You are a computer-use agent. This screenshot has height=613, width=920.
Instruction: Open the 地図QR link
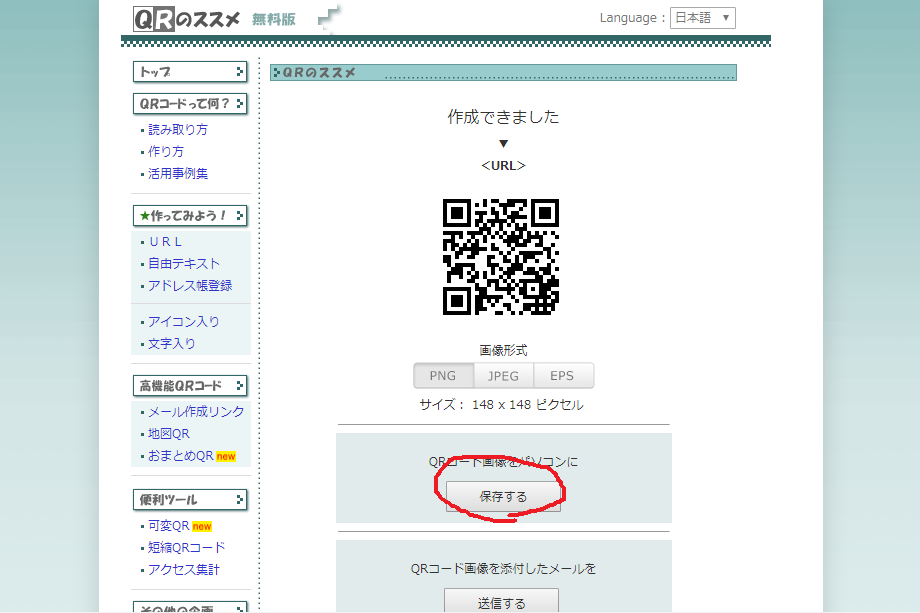tap(169, 433)
